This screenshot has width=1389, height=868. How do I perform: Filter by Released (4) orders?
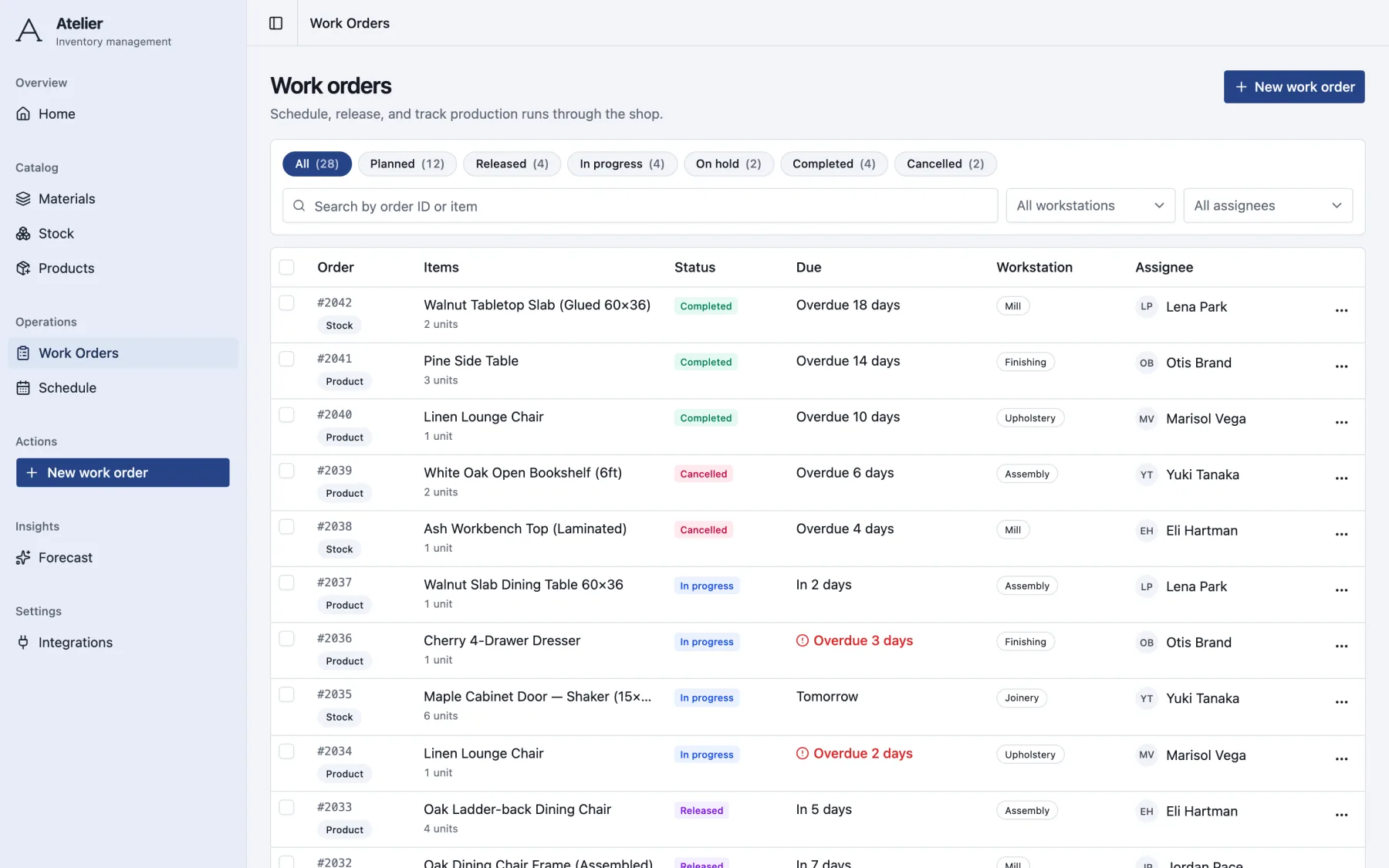pos(512,164)
